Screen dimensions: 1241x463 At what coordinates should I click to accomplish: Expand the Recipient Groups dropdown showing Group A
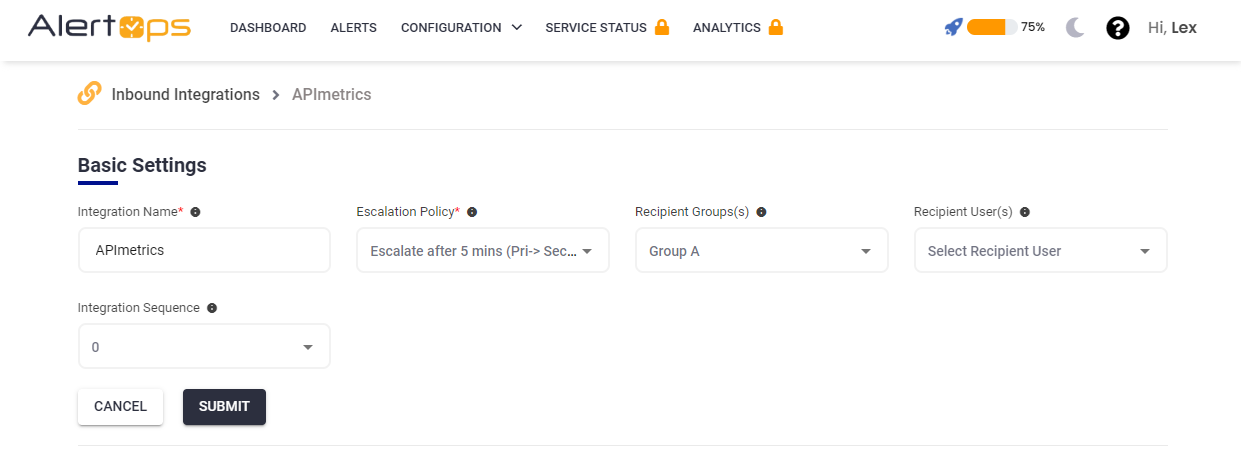tap(761, 251)
